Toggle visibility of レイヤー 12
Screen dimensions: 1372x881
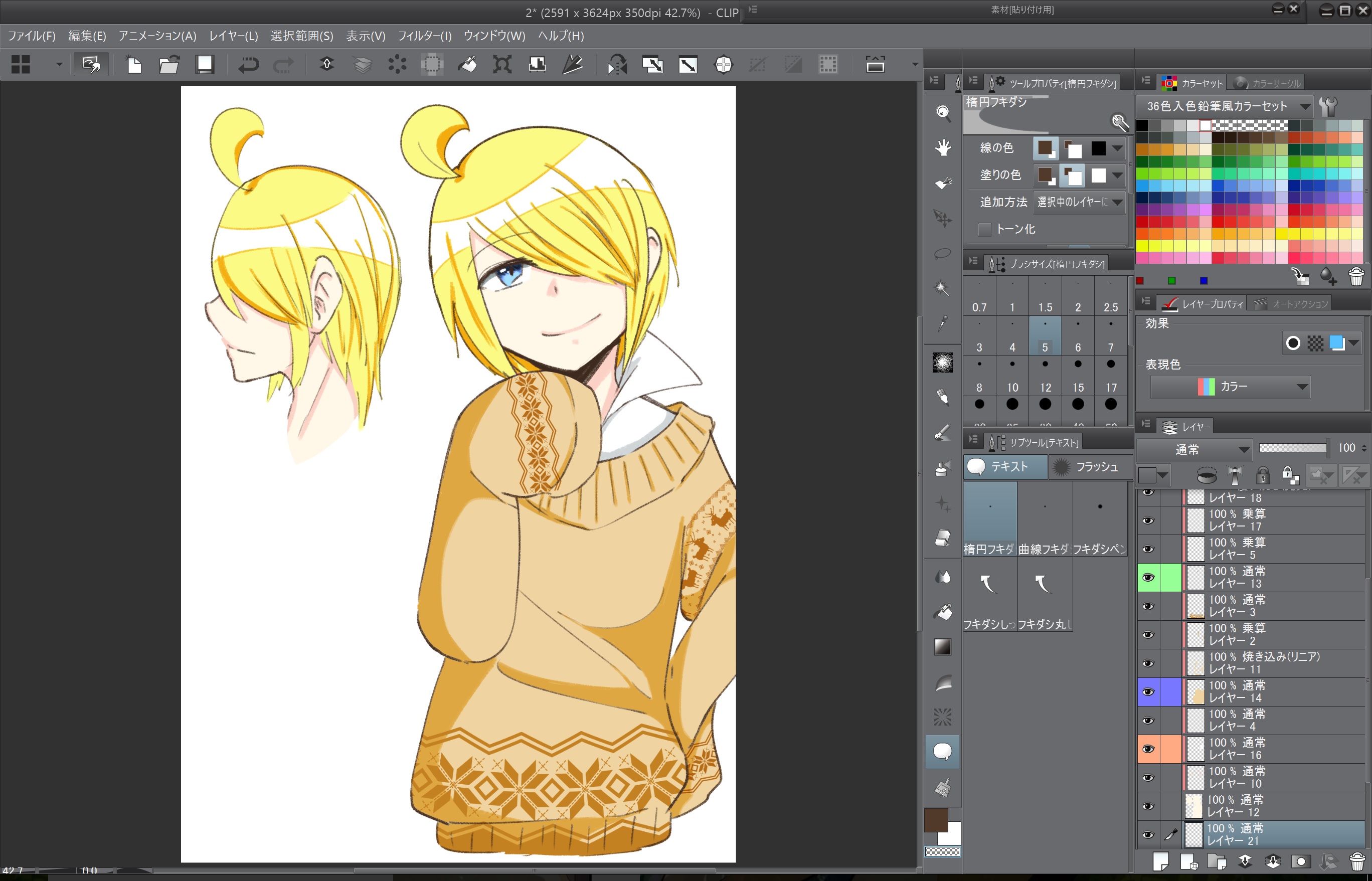pyautogui.click(x=1148, y=807)
